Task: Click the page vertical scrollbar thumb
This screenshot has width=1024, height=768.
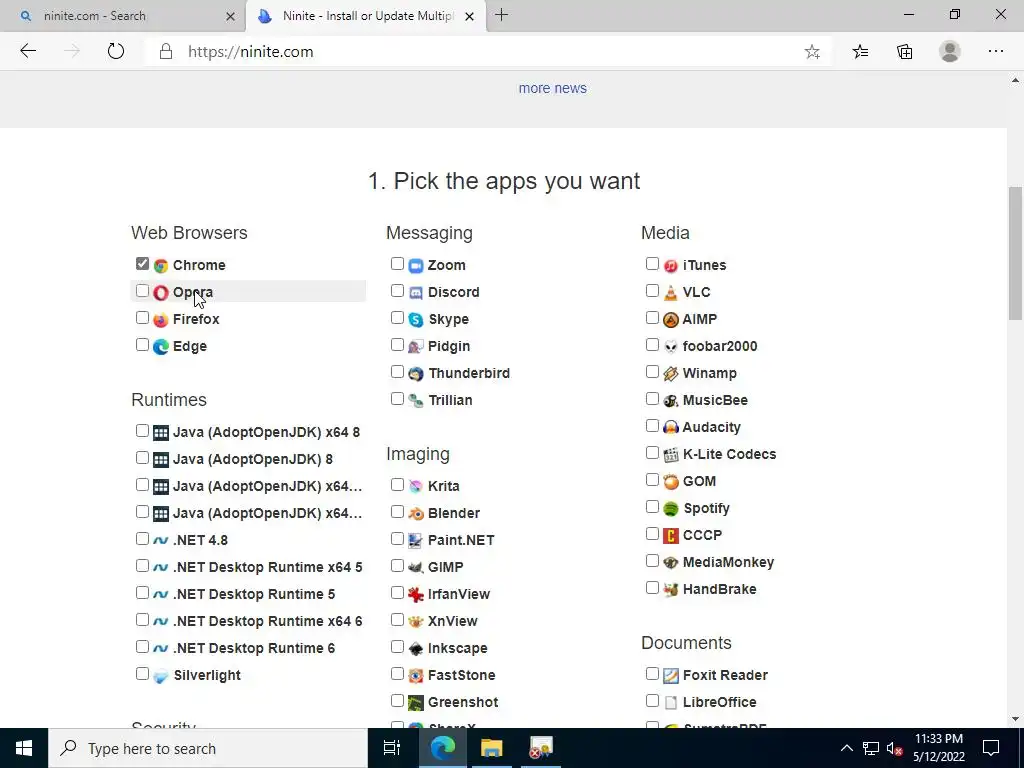Action: (1015, 253)
